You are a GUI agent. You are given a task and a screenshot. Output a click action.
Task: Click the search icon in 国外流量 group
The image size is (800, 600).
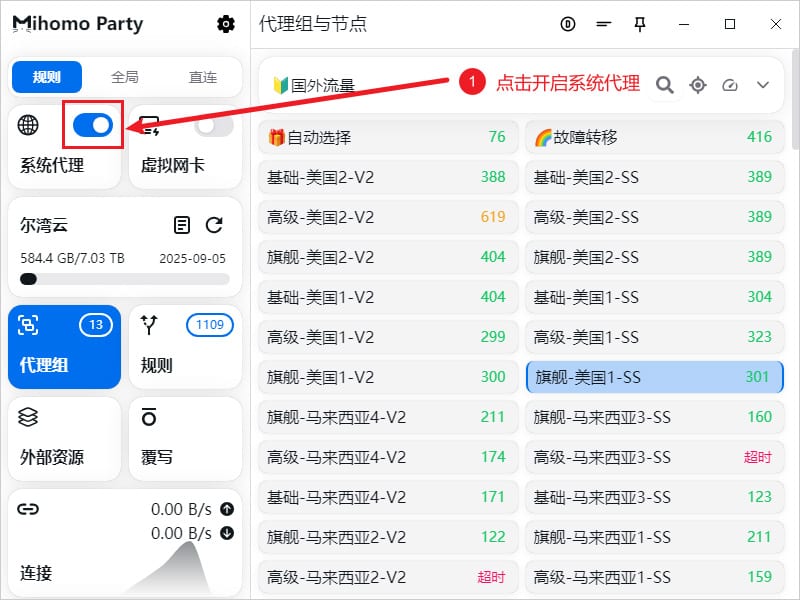[664, 85]
